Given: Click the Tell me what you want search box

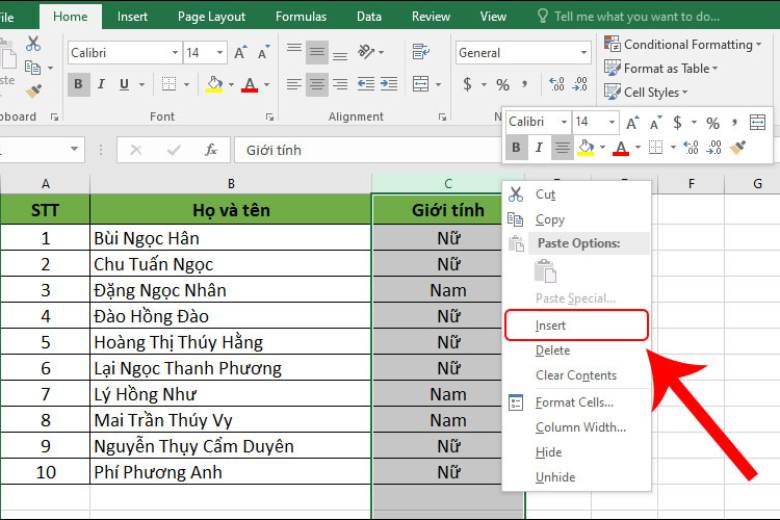Looking at the screenshot, I should tap(629, 16).
